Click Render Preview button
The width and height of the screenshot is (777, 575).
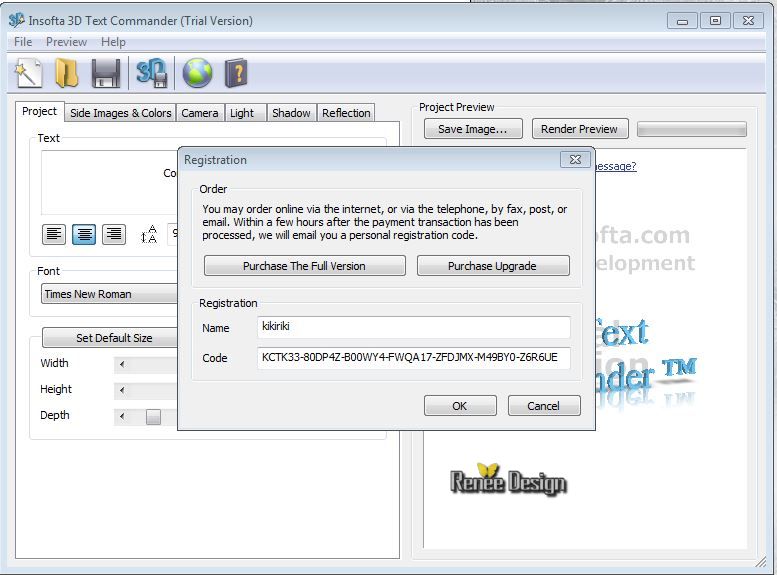[x=579, y=129]
